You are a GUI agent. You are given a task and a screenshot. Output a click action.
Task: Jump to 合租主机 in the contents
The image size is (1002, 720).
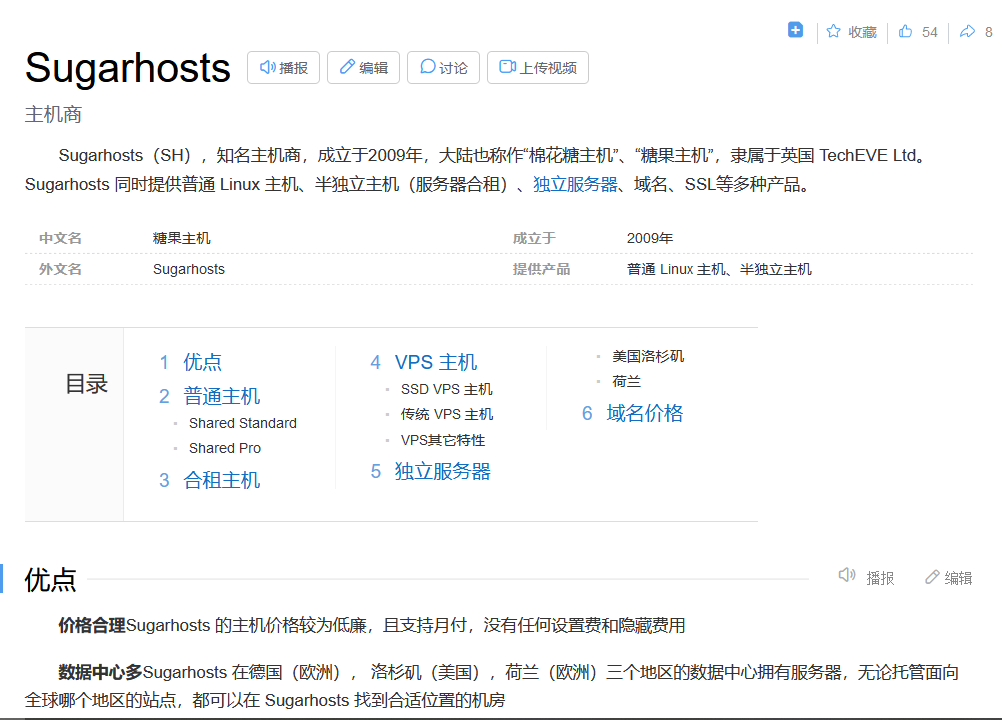coord(221,480)
